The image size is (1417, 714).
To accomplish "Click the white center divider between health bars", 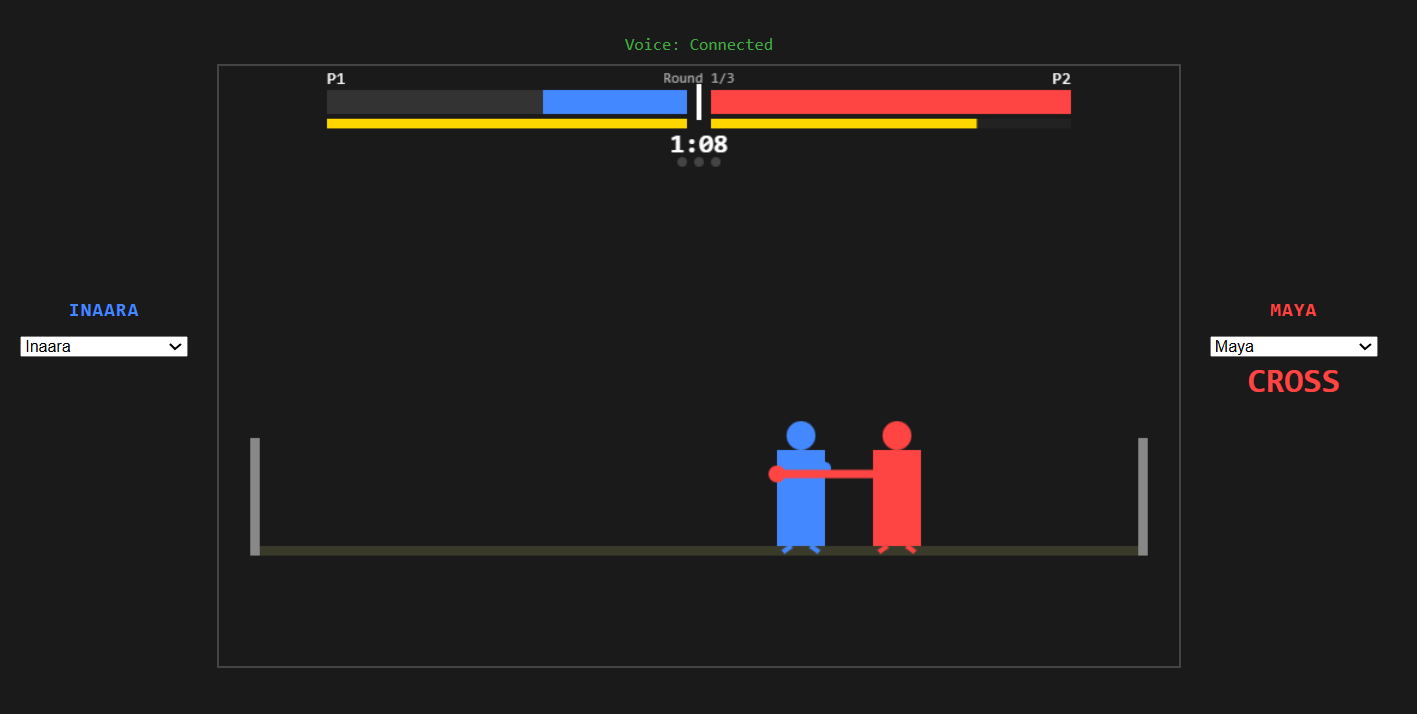I will 699,102.
